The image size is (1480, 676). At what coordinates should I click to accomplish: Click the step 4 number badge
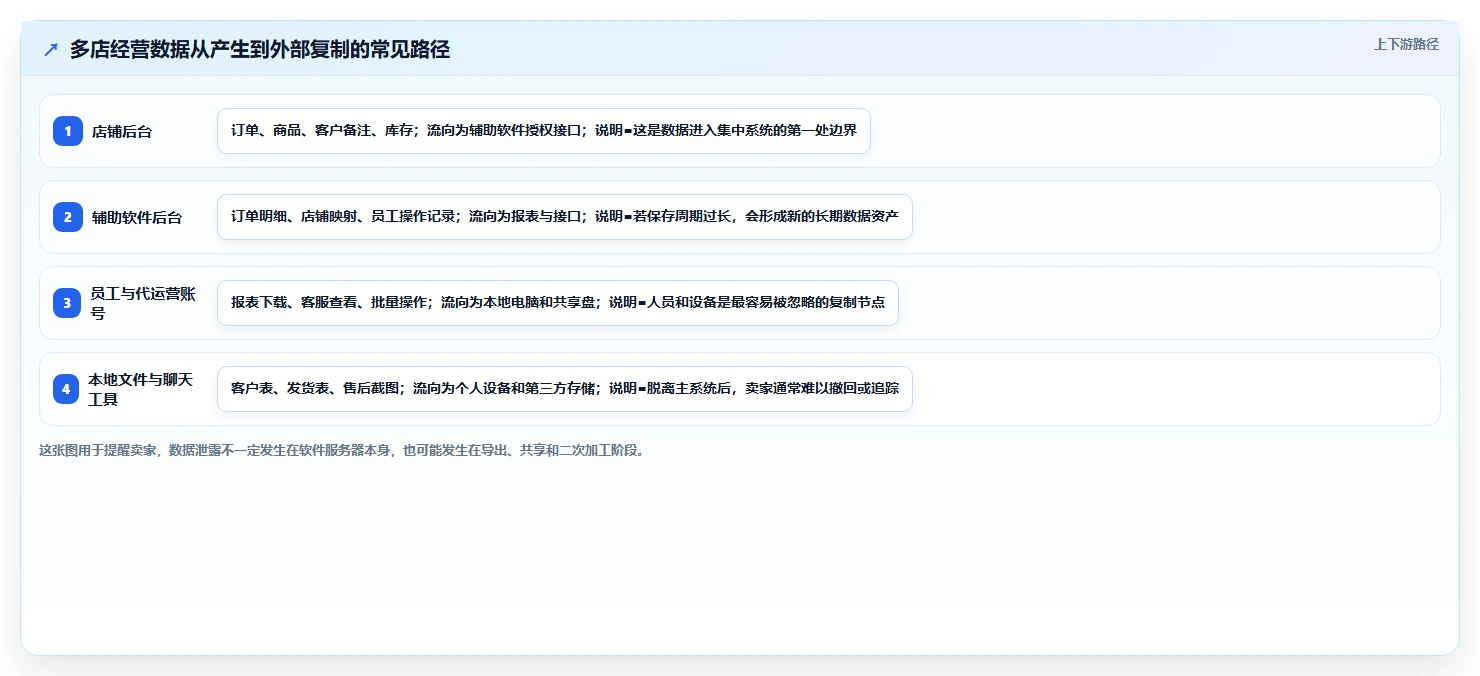[x=66, y=389]
